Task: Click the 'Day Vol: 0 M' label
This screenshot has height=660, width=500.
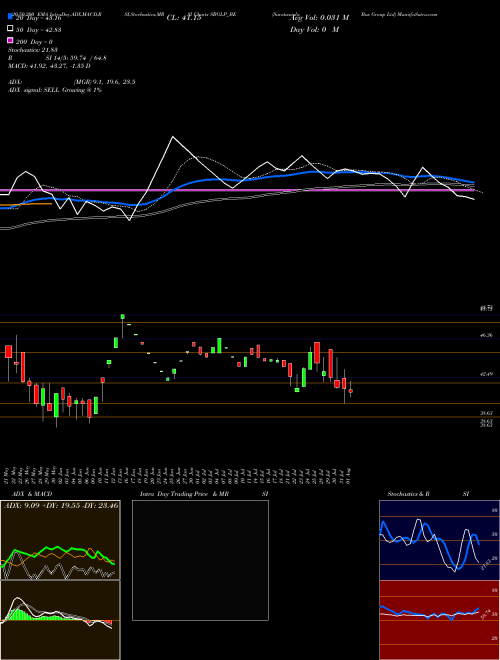Action: click(x=314, y=29)
